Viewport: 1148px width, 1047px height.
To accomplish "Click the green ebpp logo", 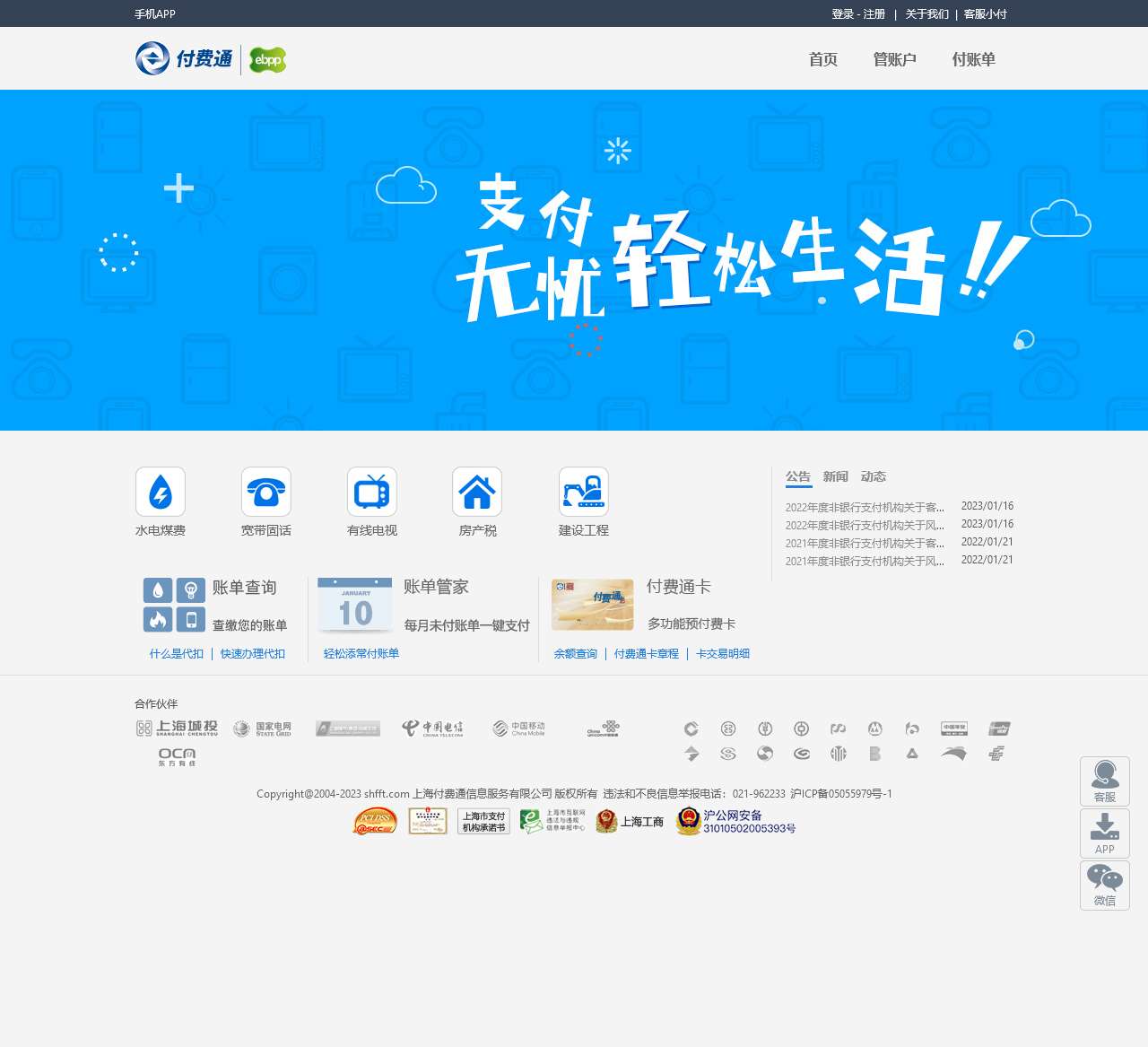I will [267, 60].
